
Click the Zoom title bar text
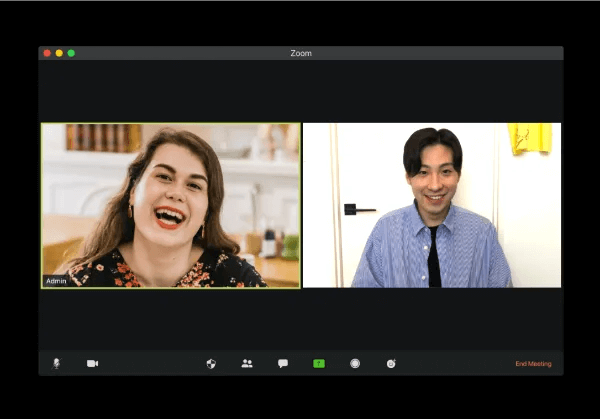point(301,53)
